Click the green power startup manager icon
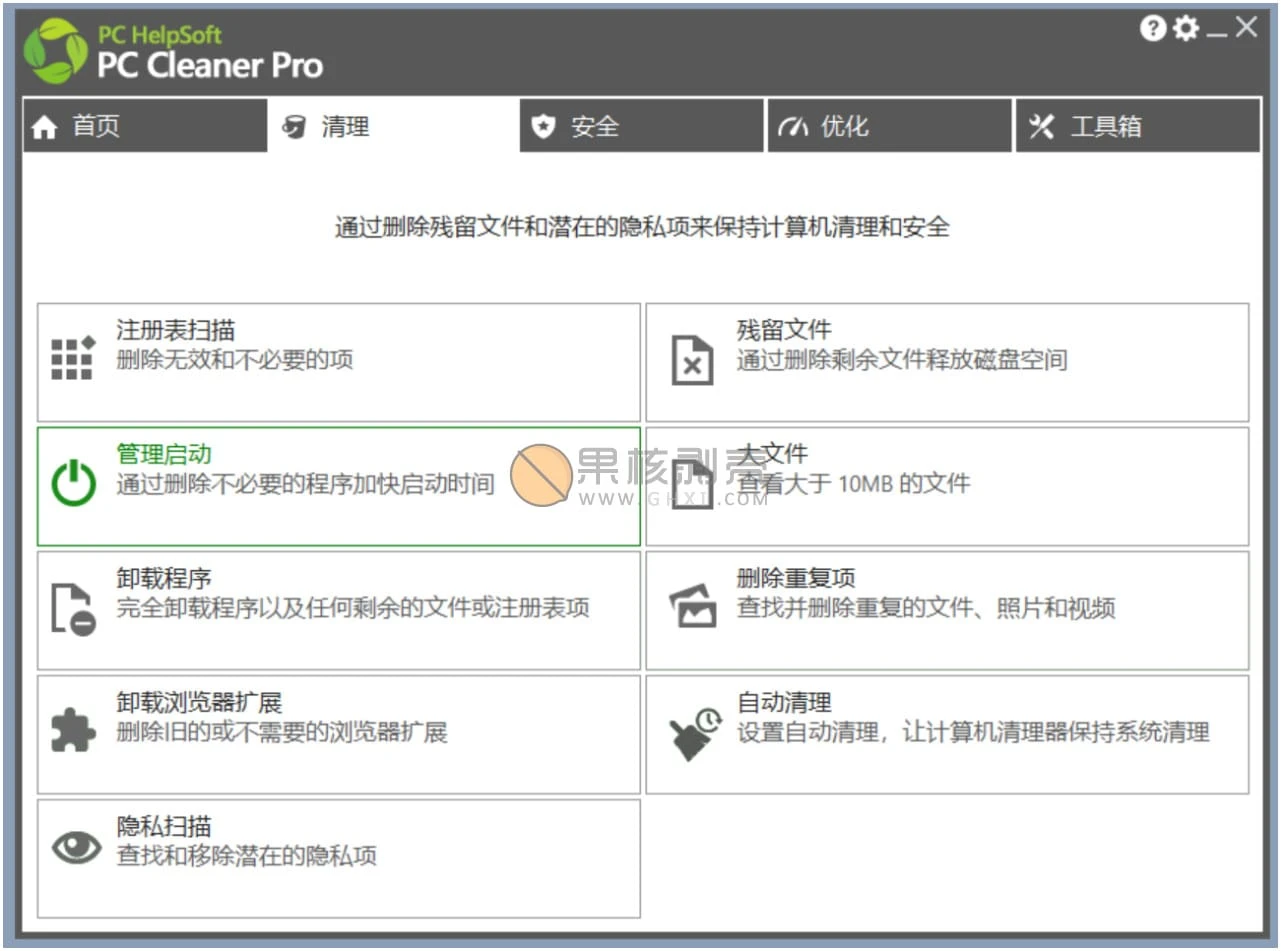The image size is (1281, 951). point(73,483)
